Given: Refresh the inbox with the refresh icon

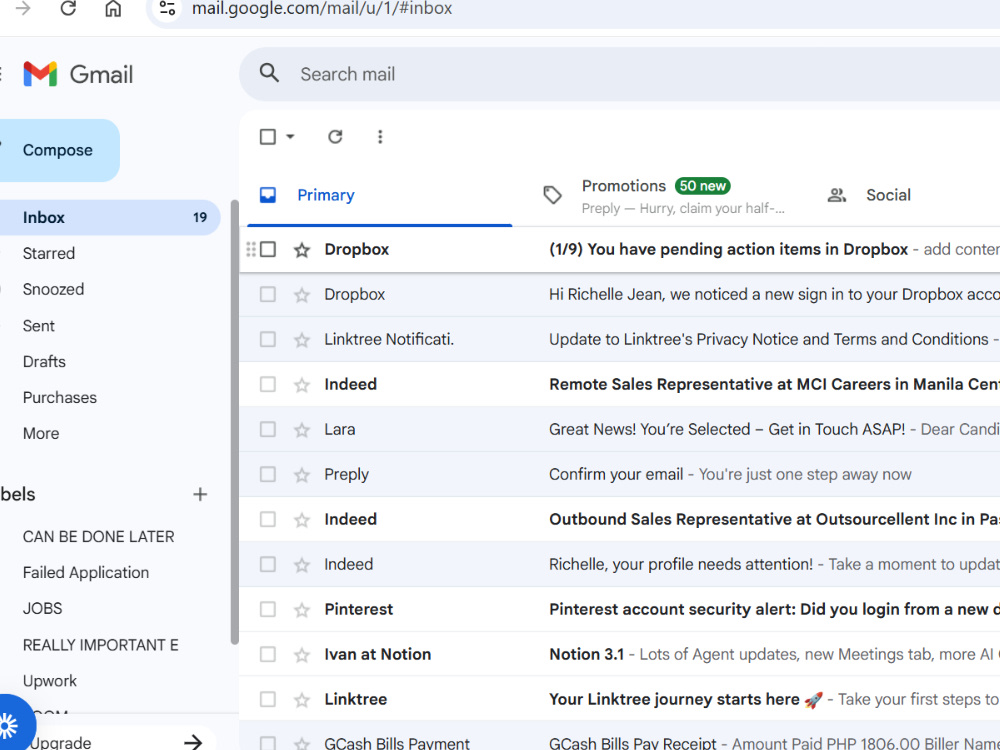Looking at the screenshot, I should (x=335, y=136).
